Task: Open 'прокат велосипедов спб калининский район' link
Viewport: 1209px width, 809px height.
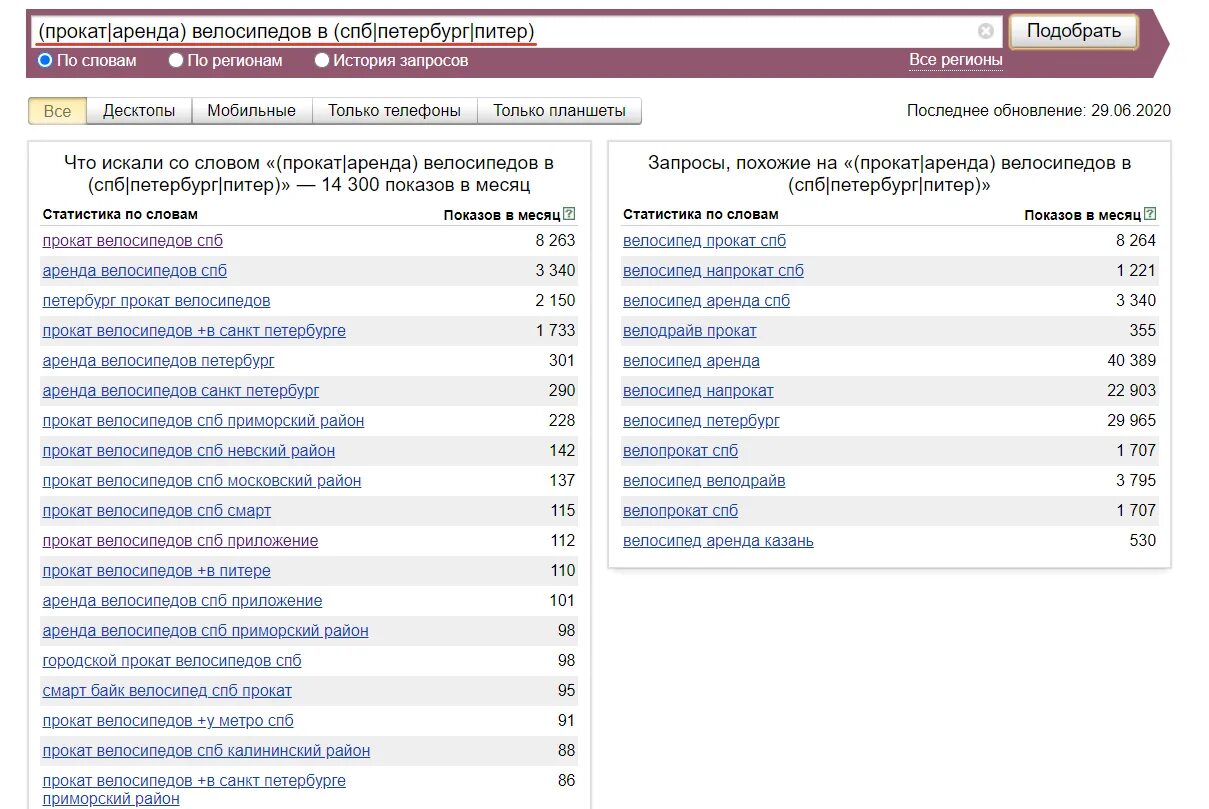Action: click(x=206, y=751)
